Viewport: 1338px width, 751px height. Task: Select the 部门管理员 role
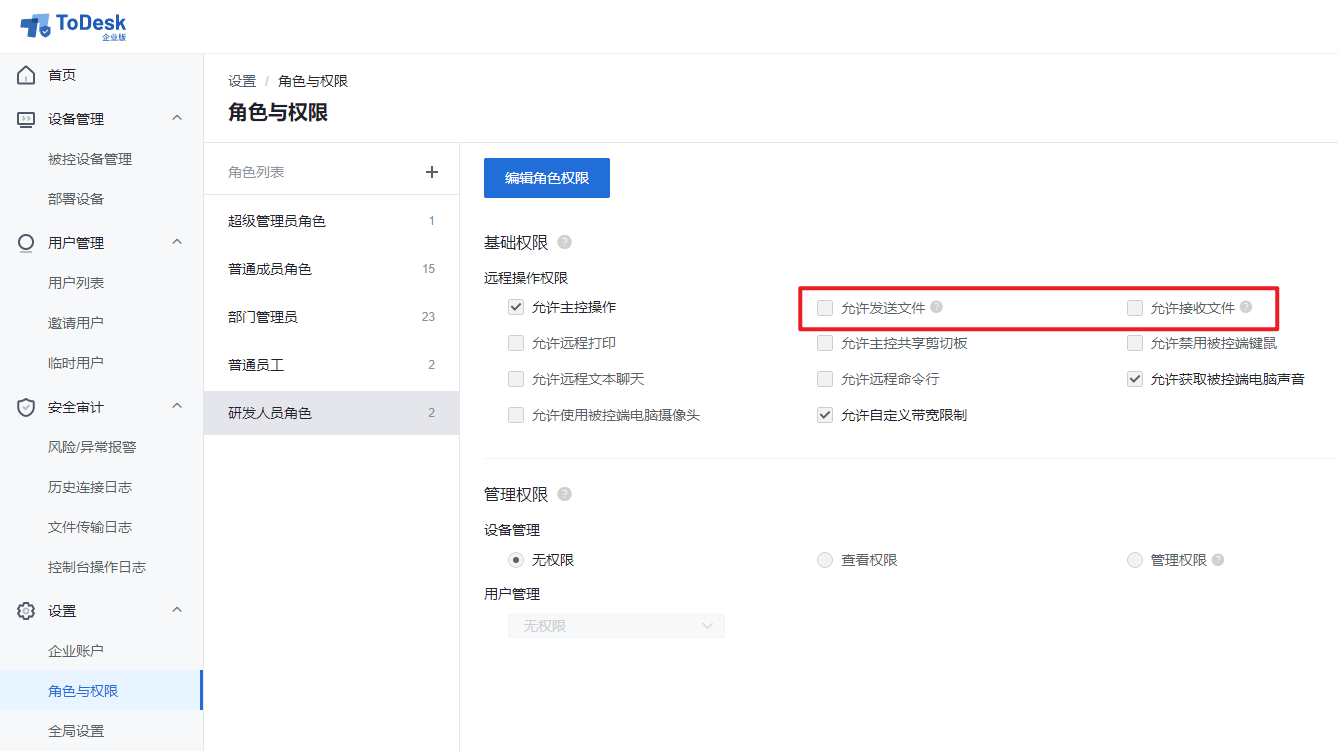point(331,317)
